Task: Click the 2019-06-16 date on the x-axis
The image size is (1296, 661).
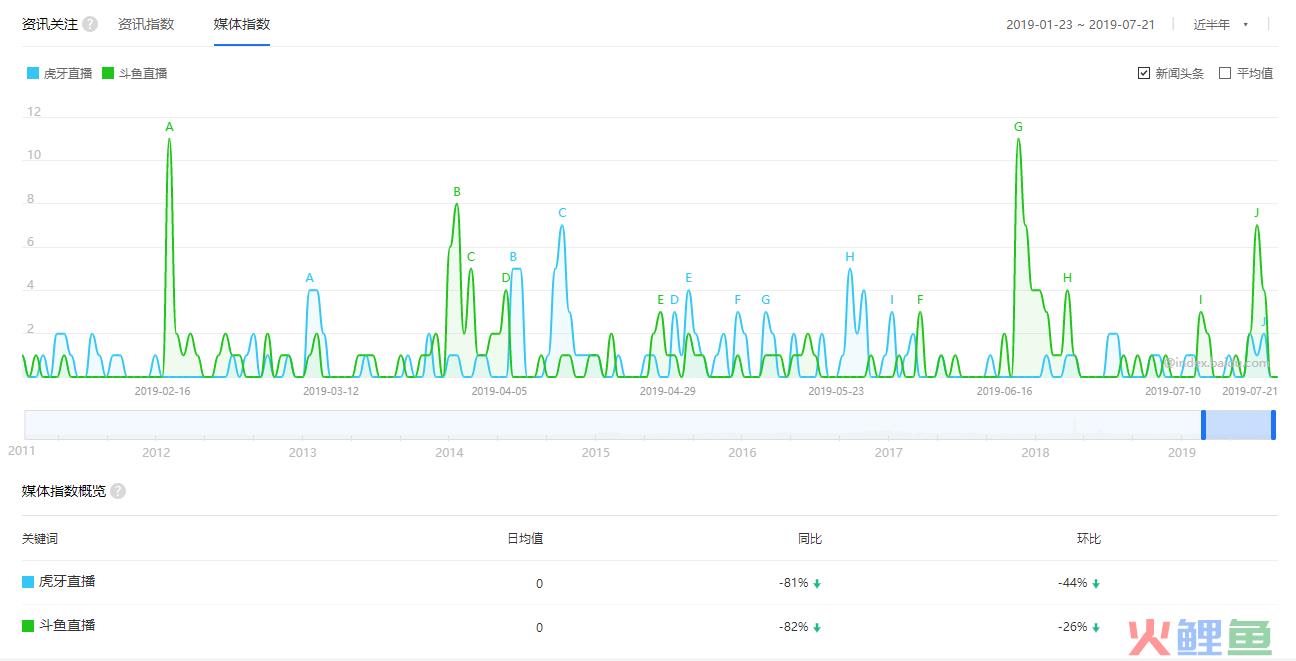Action: [1004, 391]
